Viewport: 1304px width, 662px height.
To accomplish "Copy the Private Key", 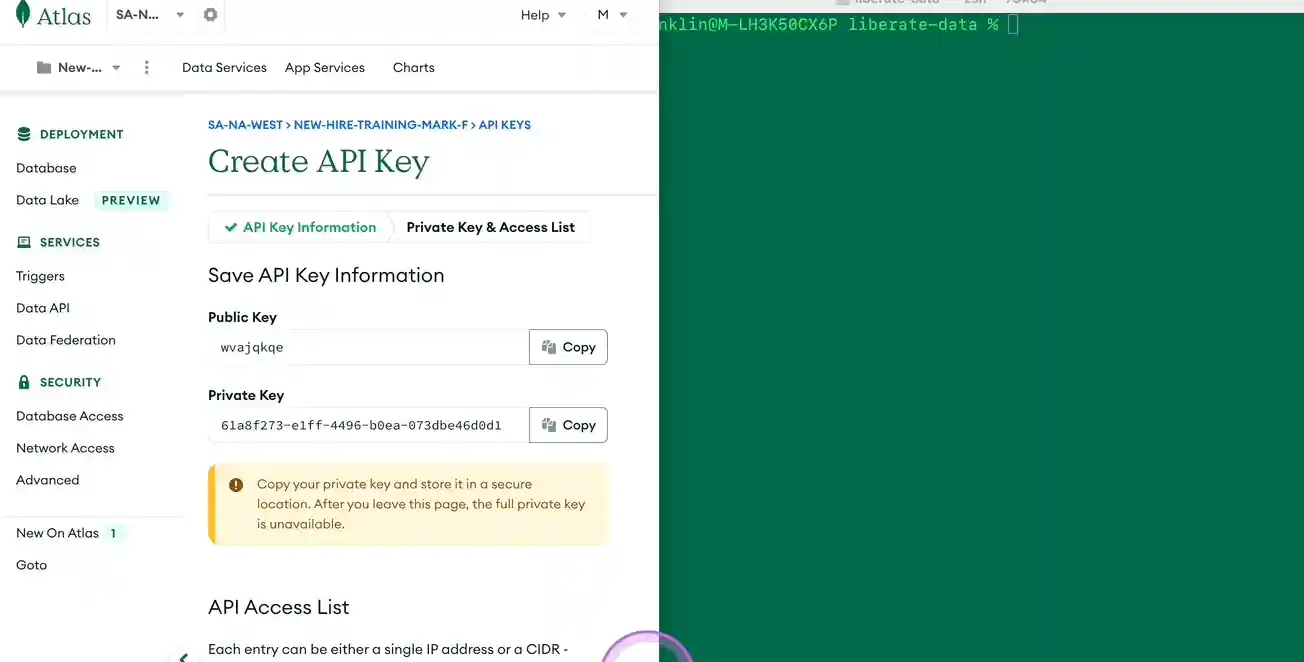I will [x=568, y=425].
